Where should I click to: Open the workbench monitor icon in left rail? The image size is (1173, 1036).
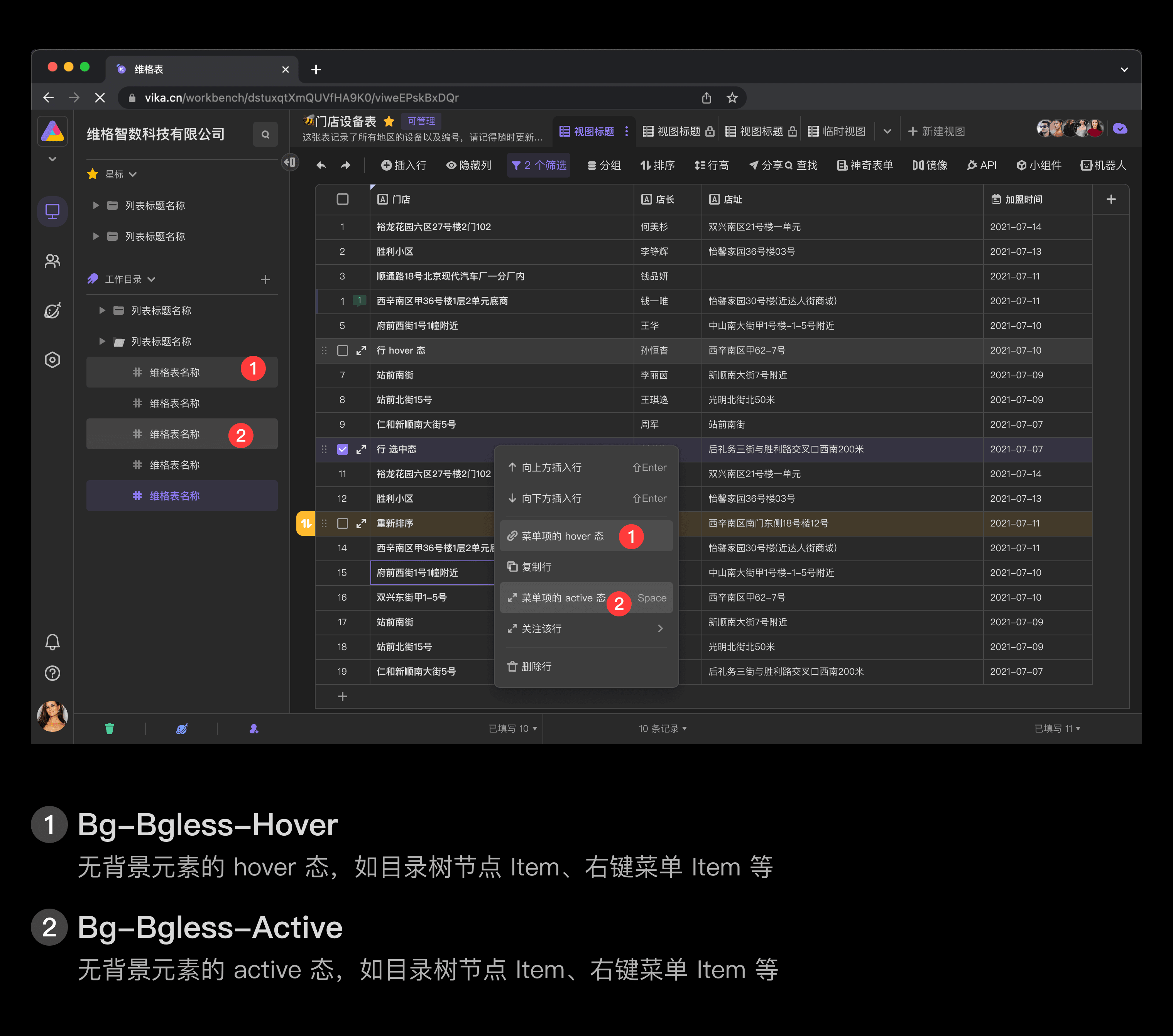52,212
